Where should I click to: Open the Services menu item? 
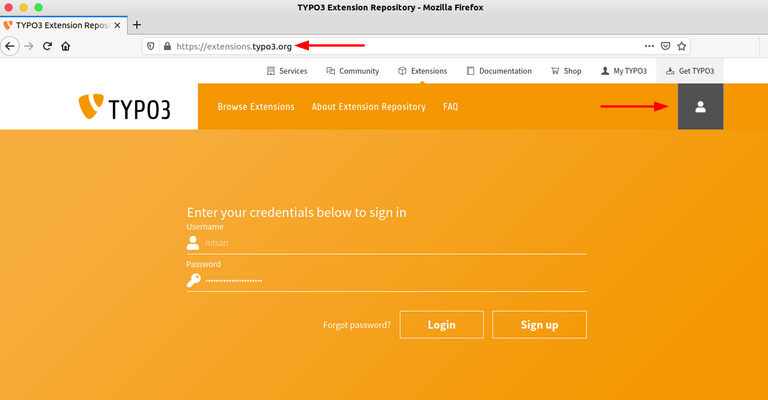(x=287, y=71)
